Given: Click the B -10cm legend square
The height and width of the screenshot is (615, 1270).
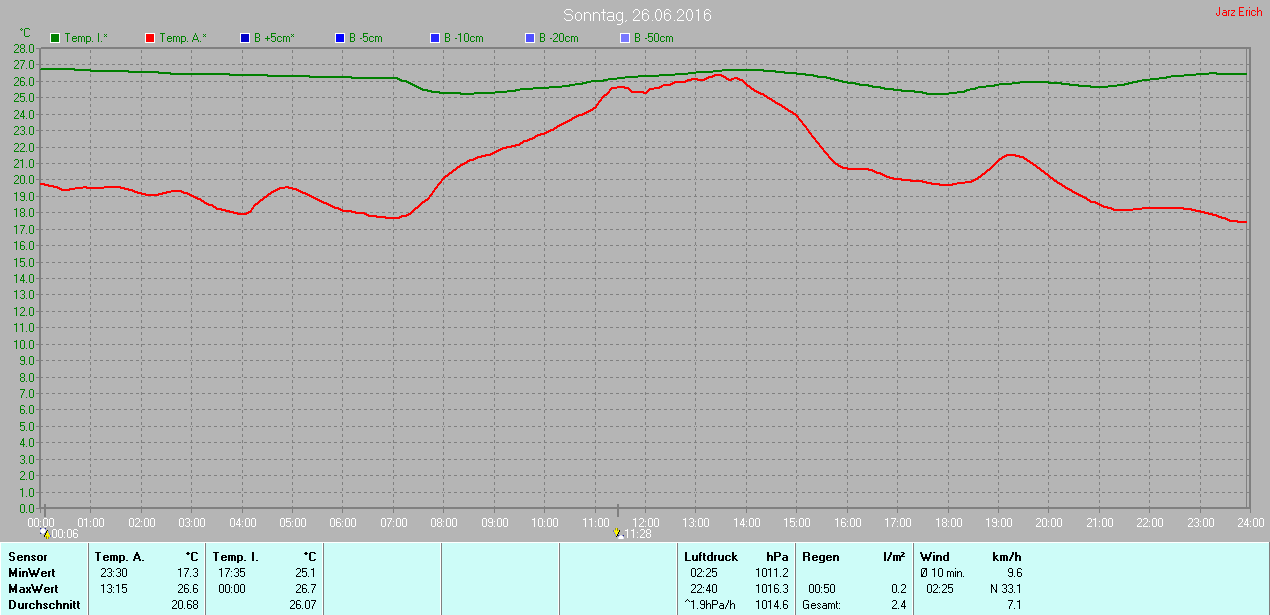Looking at the screenshot, I should tap(435, 38).
